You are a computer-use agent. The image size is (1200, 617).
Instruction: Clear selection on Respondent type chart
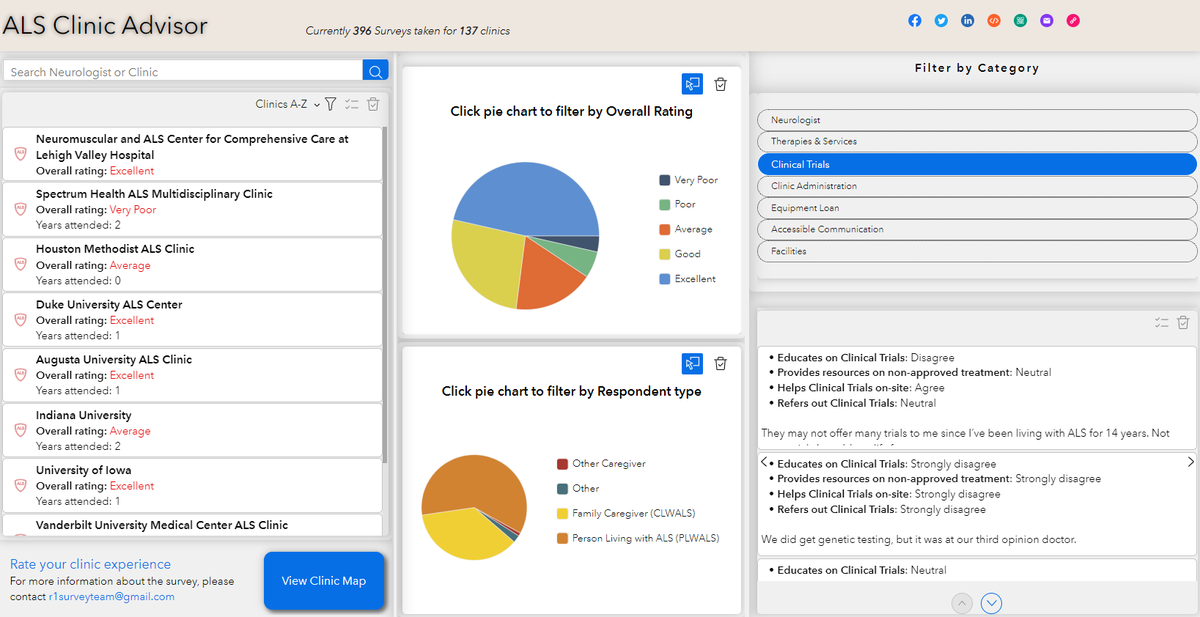721,364
